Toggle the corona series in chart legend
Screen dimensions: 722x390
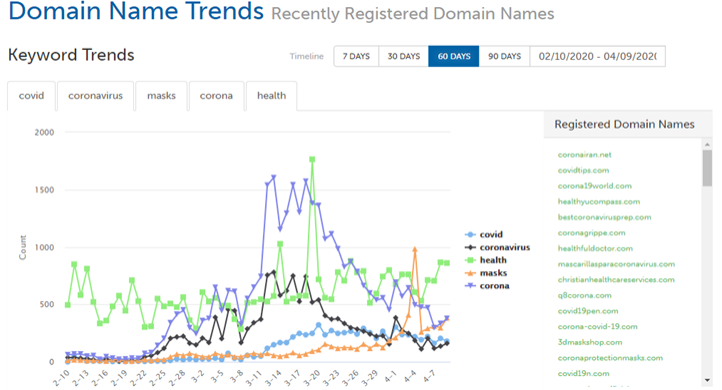click(487, 286)
